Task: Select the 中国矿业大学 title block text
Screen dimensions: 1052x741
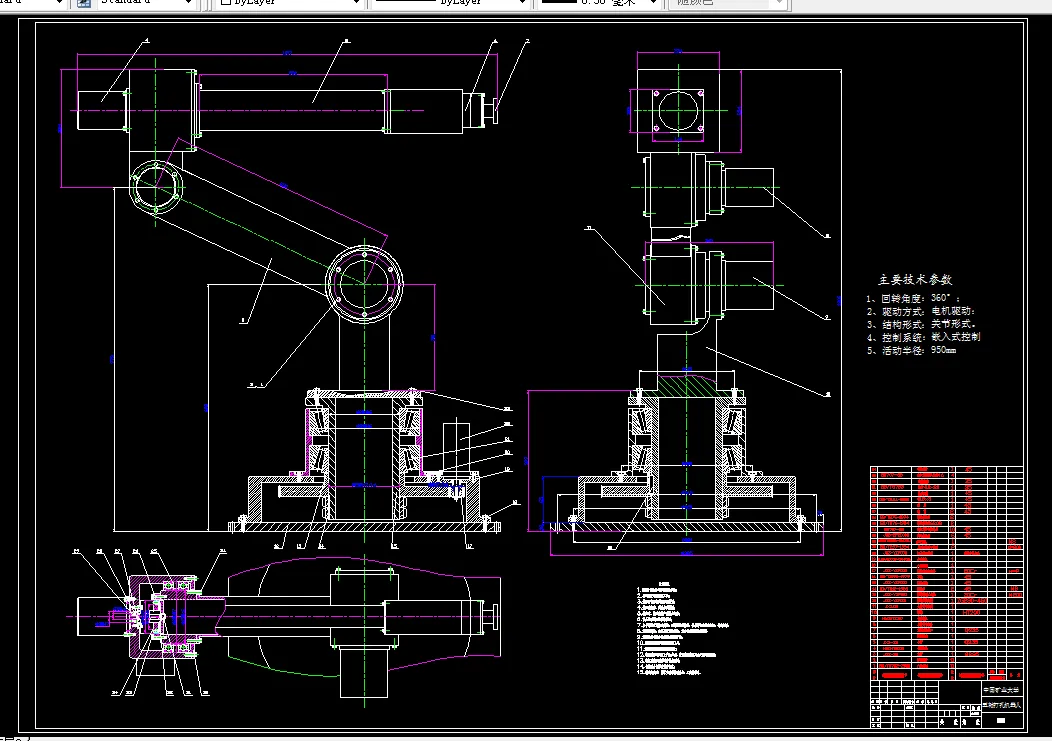Action: [x=1002, y=690]
